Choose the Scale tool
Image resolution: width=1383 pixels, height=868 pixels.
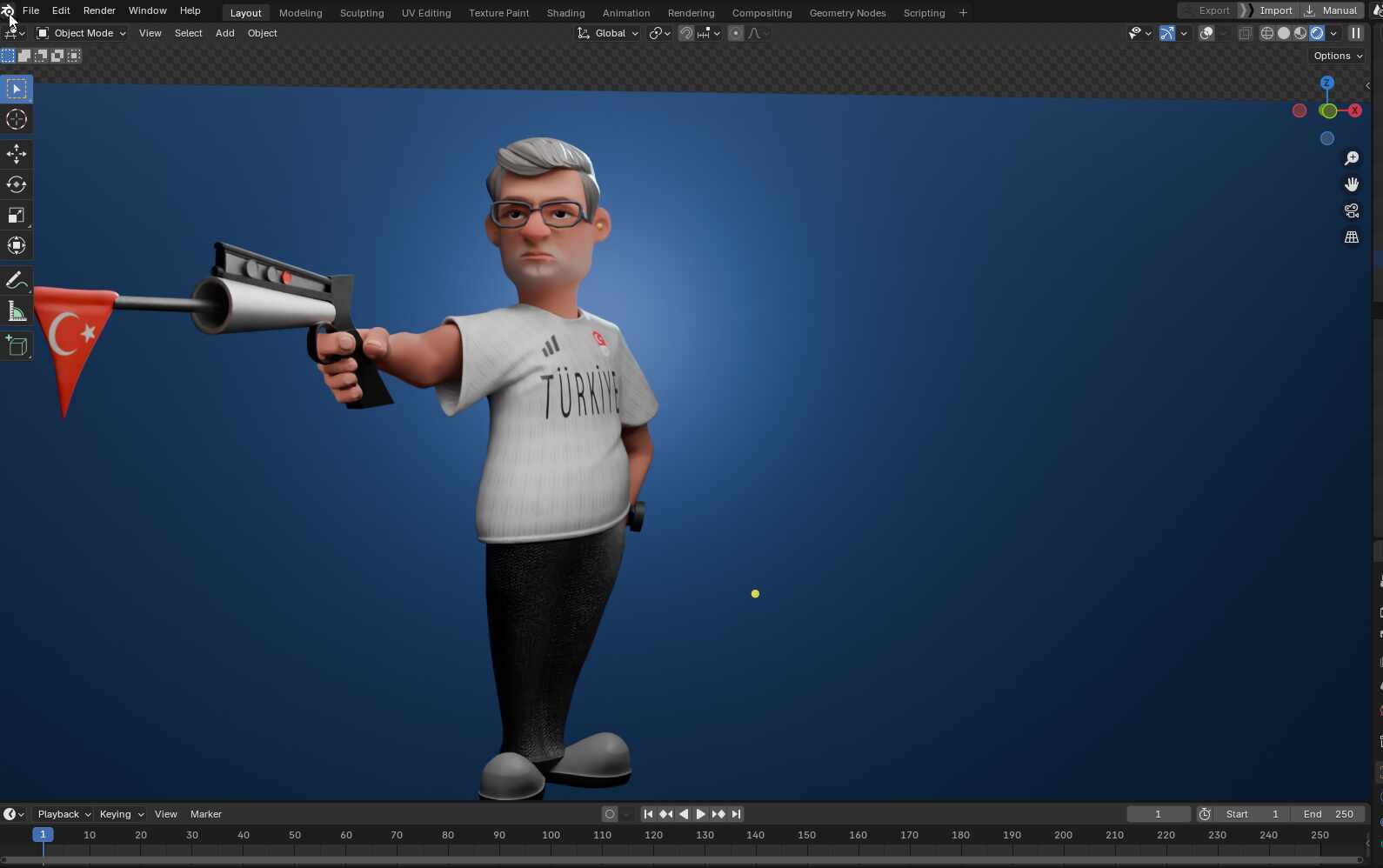[17, 215]
